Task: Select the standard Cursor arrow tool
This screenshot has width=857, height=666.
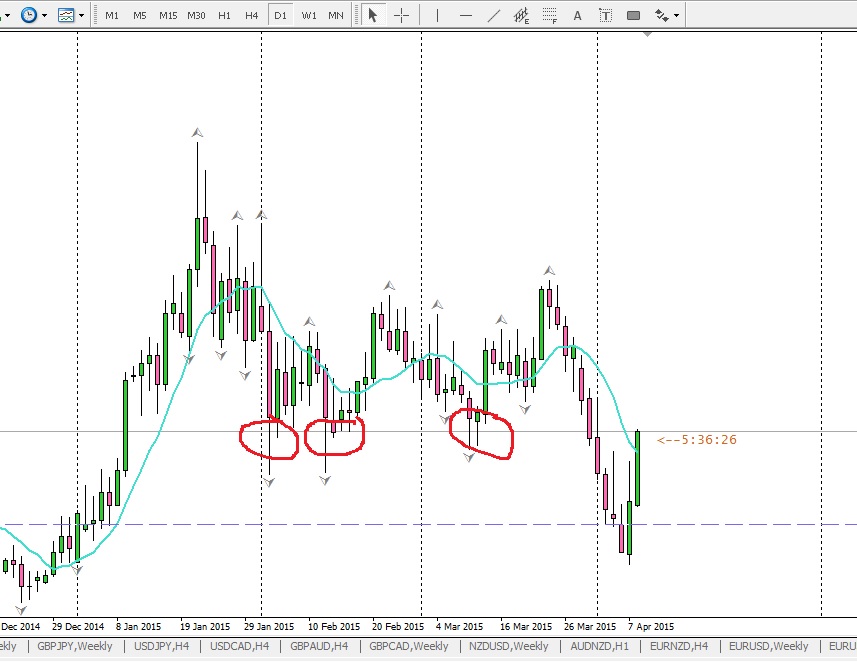Action: pyautogui.click(x=373, y=15)
